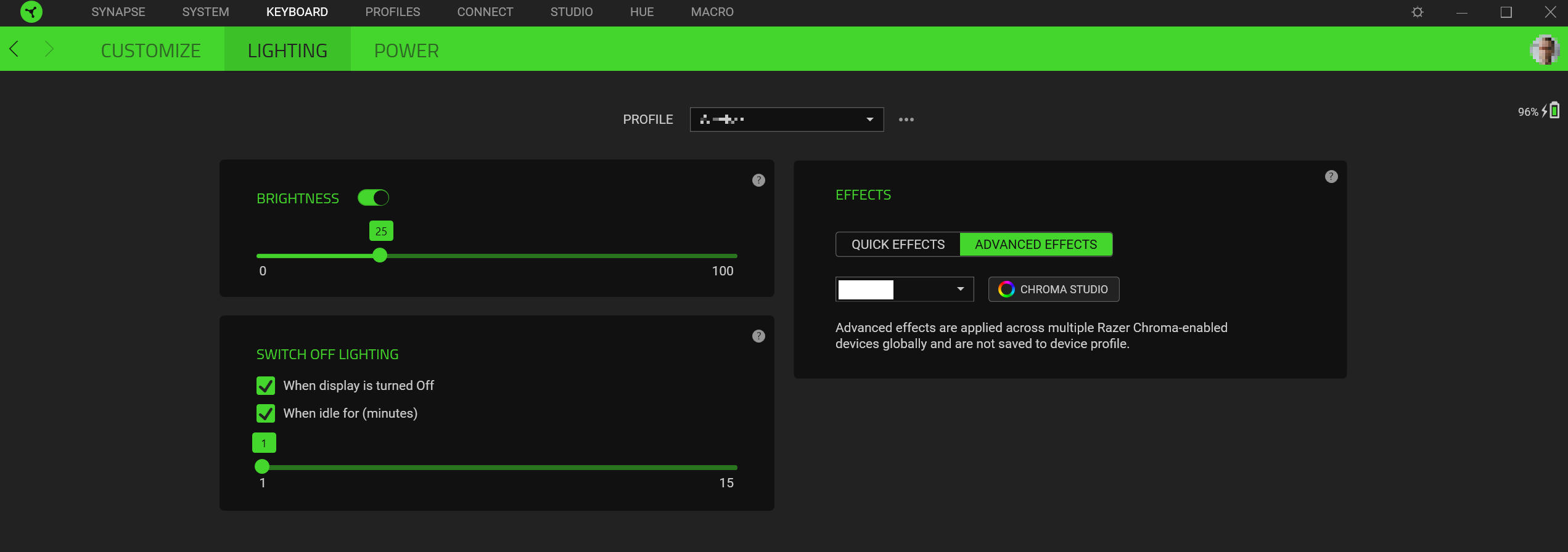Viewport: 1568px width, 552px height.
Task: Open the PROFILES menu tab
Action: (x=393, y=12)
